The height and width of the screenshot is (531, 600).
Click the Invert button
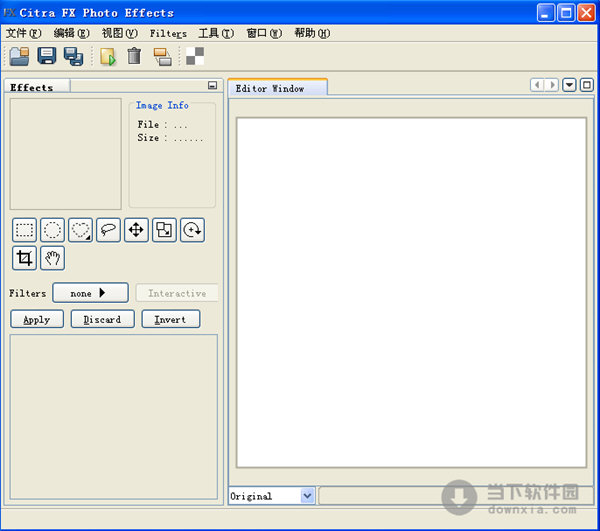pos(171,319)
